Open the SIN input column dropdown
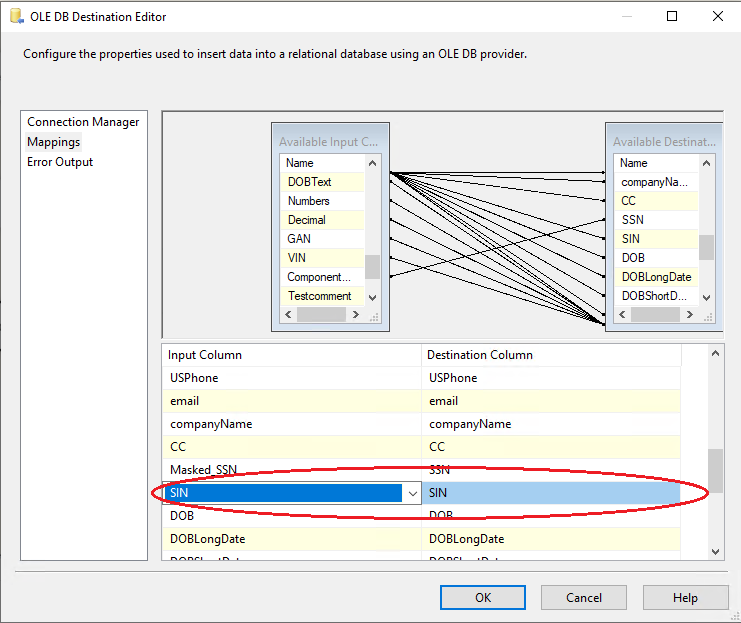Viewport: 741px width, 623px height. point(412,493)
